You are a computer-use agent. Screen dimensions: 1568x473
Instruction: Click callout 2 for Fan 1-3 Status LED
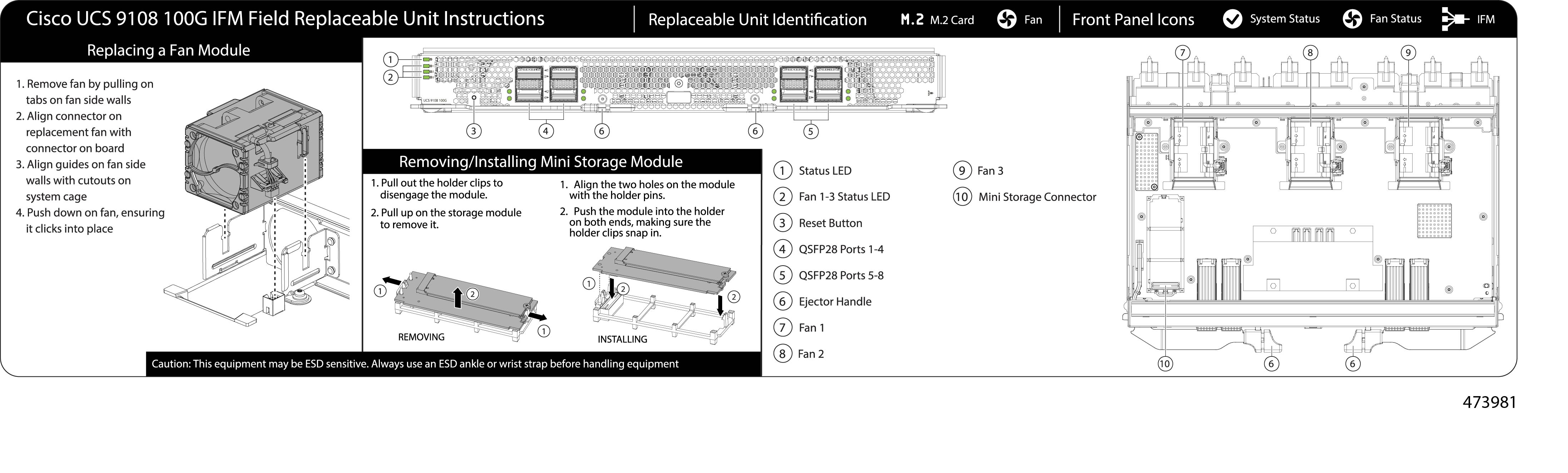coord(782,196)
